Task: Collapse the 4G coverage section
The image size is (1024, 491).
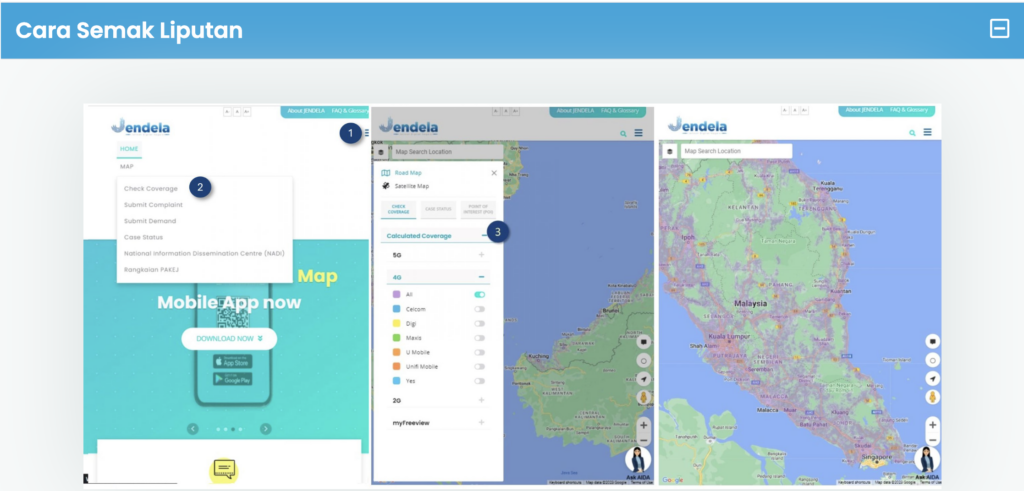Action: pos(481,277)
